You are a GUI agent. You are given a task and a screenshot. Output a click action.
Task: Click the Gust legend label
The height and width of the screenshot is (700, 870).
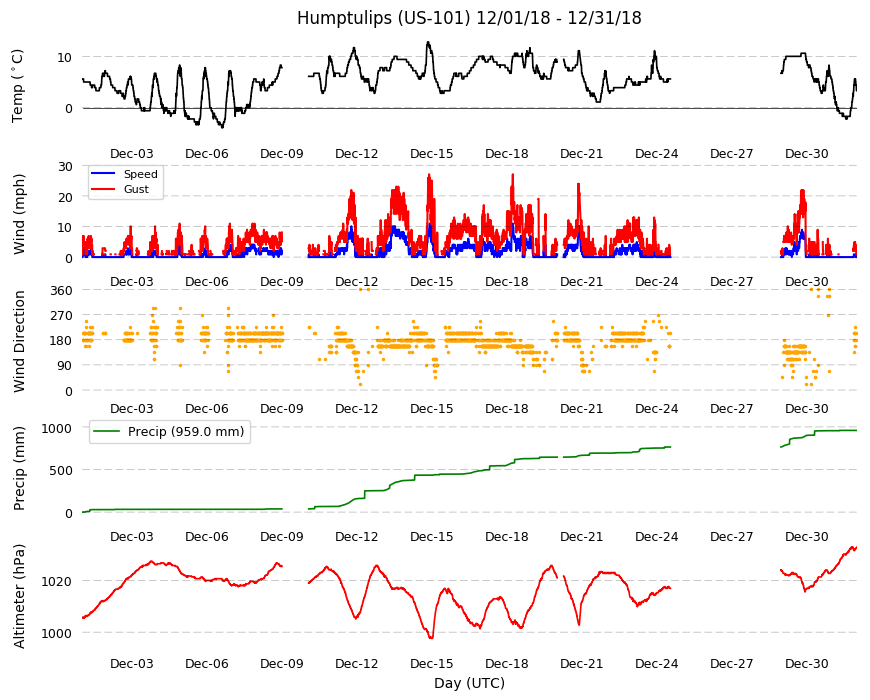[x=136, y=189]
